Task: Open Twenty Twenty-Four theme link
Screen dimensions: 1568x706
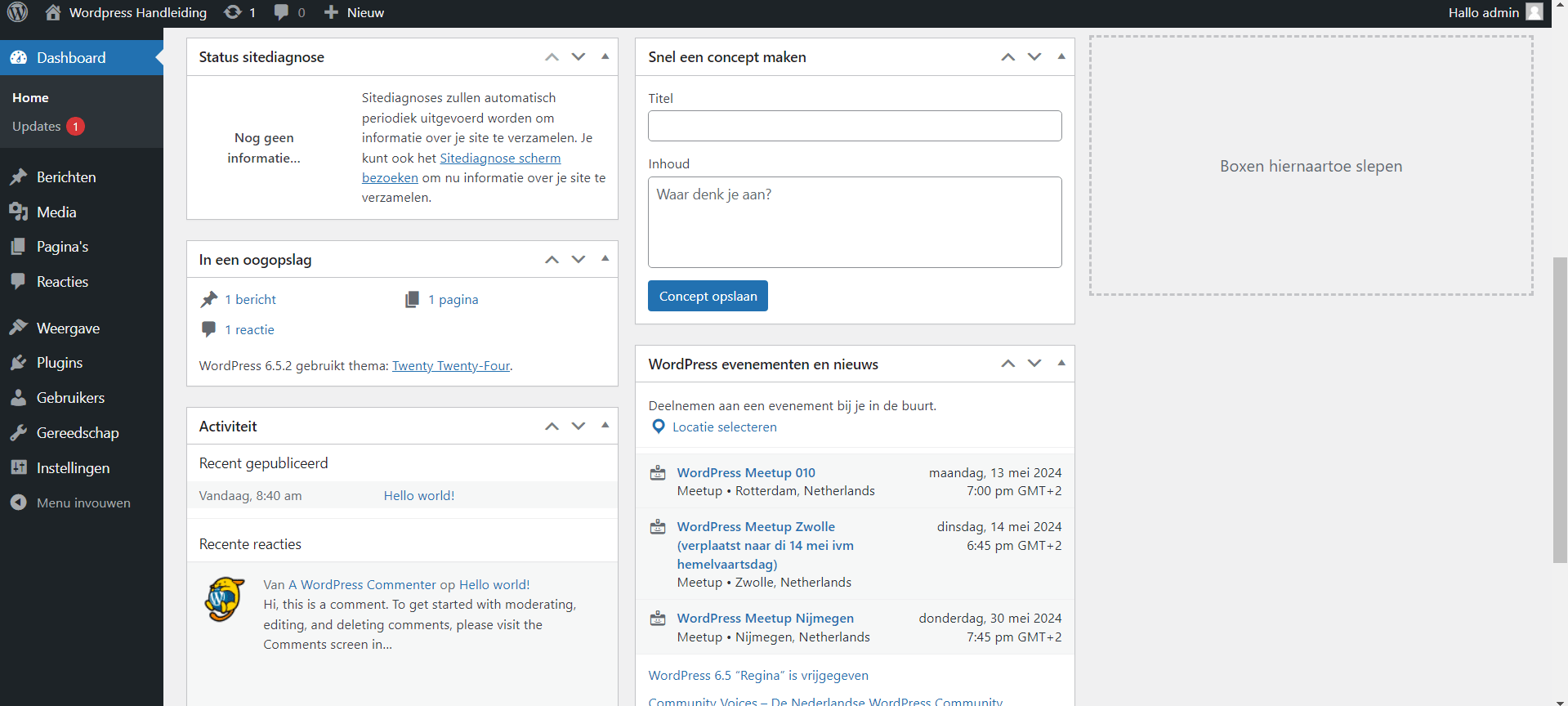Action: 451,366
